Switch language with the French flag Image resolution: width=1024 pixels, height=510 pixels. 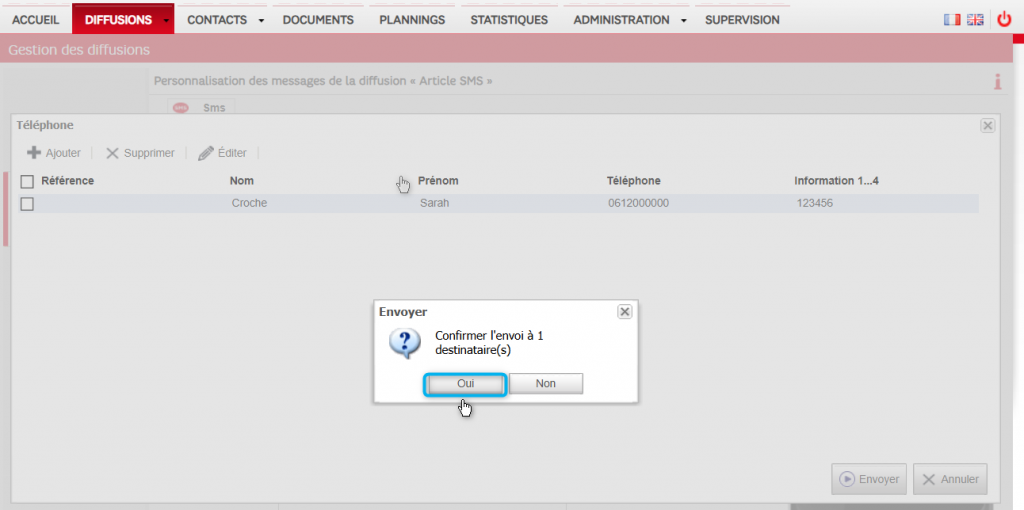pyautogui.click(x=952, y=20)
